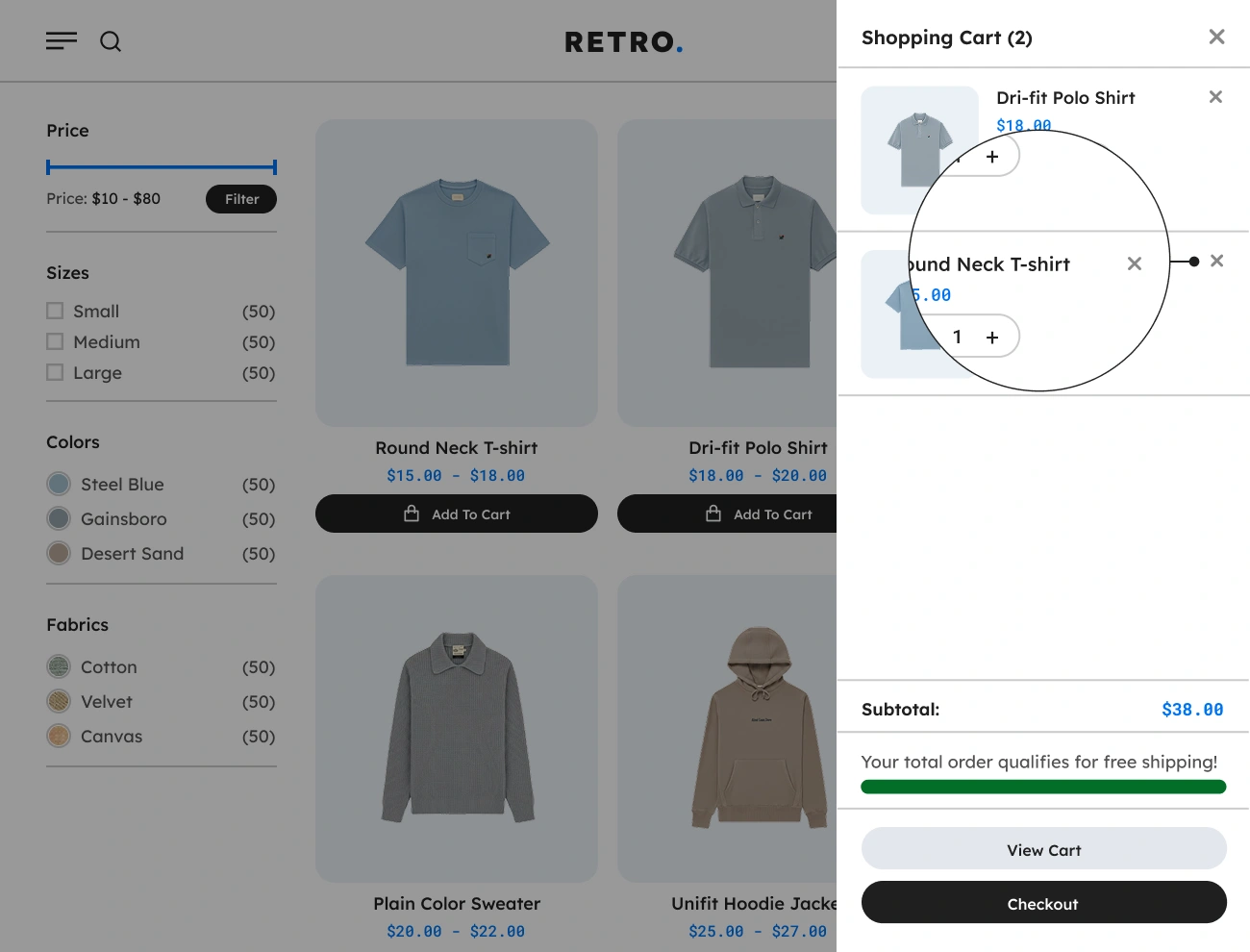Click the $25.00 - $27.00 hoodie price
Viewport: 1250px width, 952px height.
(x=758, y=932)
